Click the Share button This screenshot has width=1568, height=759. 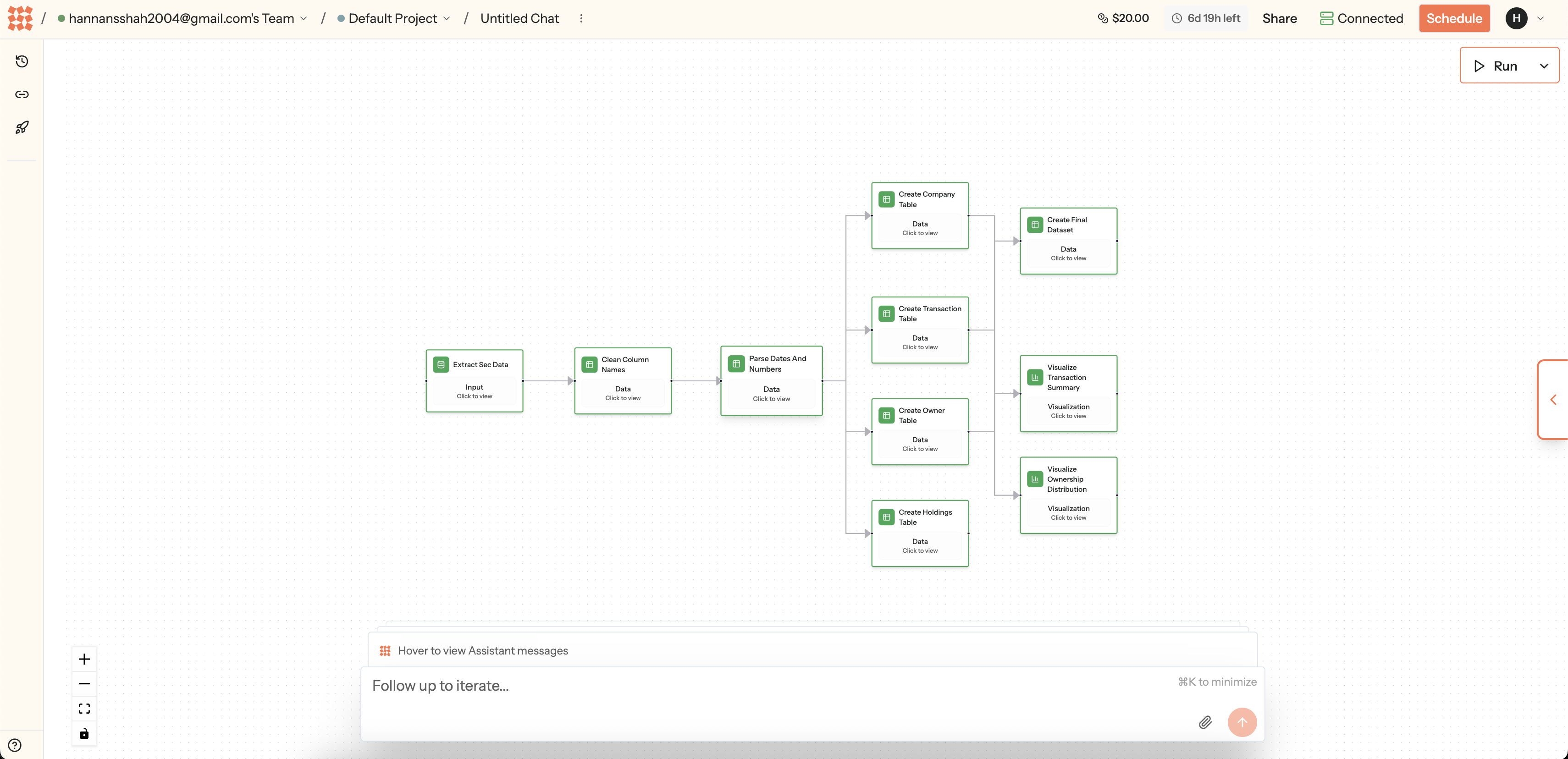tap(1279, 18)
